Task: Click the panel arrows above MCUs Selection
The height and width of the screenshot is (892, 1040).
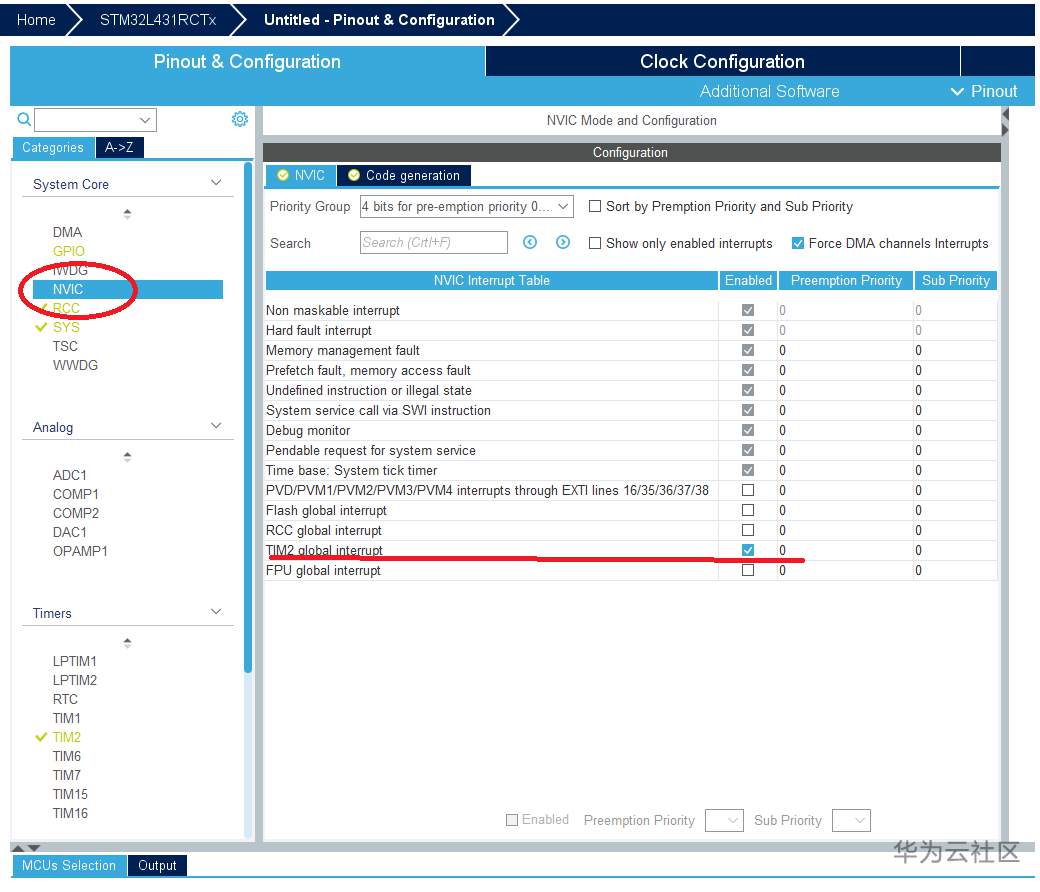Action: 26,848
